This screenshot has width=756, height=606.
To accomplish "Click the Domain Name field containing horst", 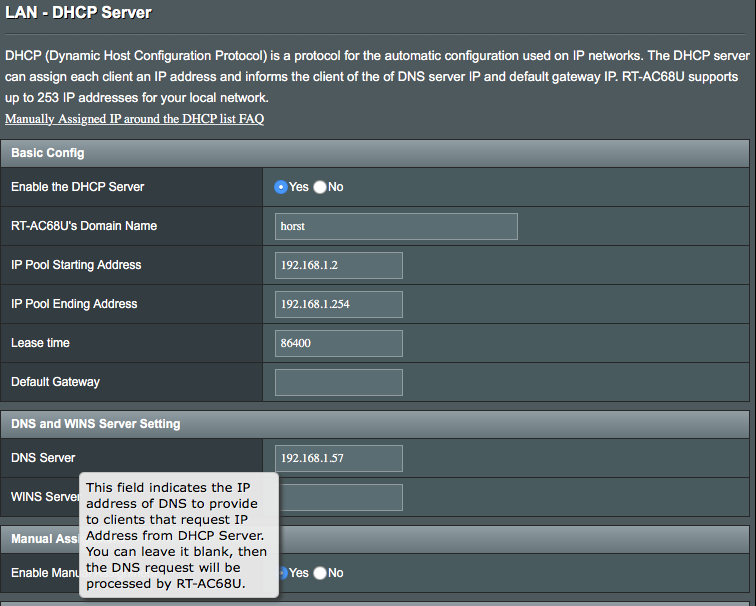I will [x=396, y=226].
